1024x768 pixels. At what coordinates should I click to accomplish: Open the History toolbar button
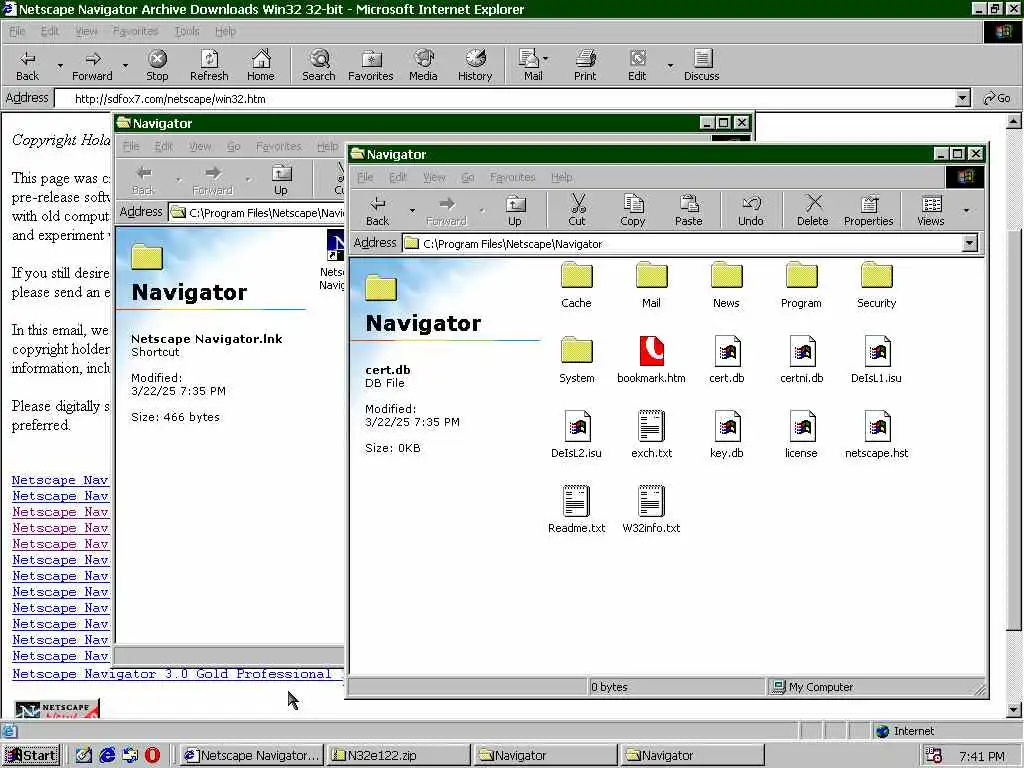[x=475, y=65]
